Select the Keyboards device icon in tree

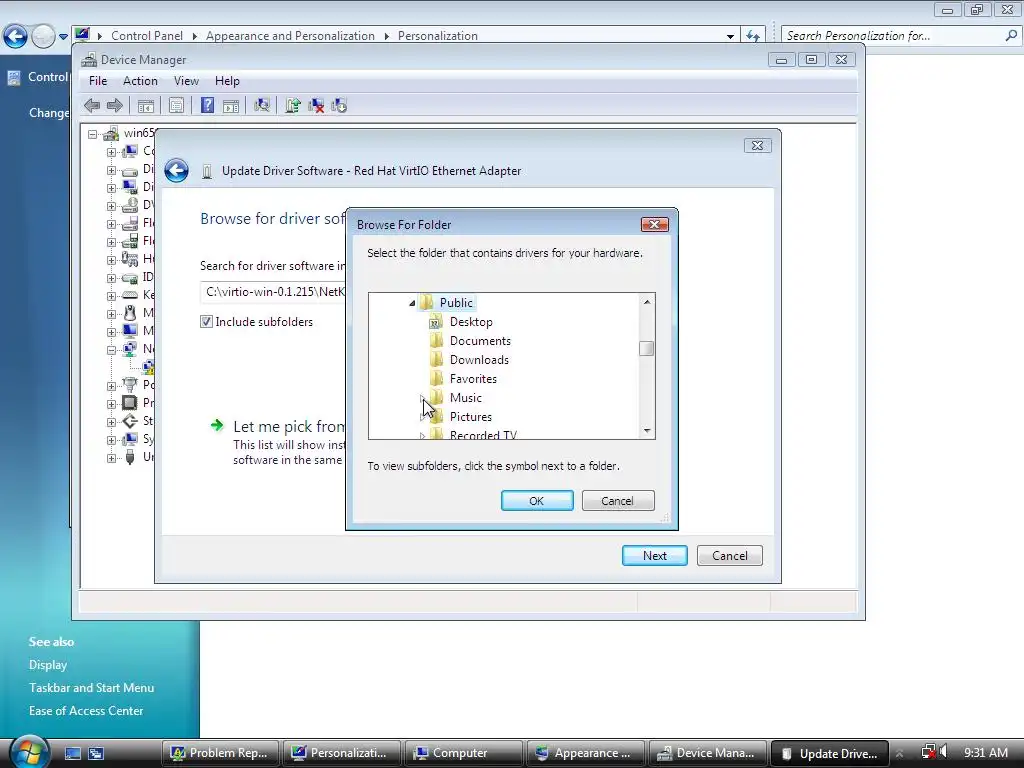tap(130, 295)
